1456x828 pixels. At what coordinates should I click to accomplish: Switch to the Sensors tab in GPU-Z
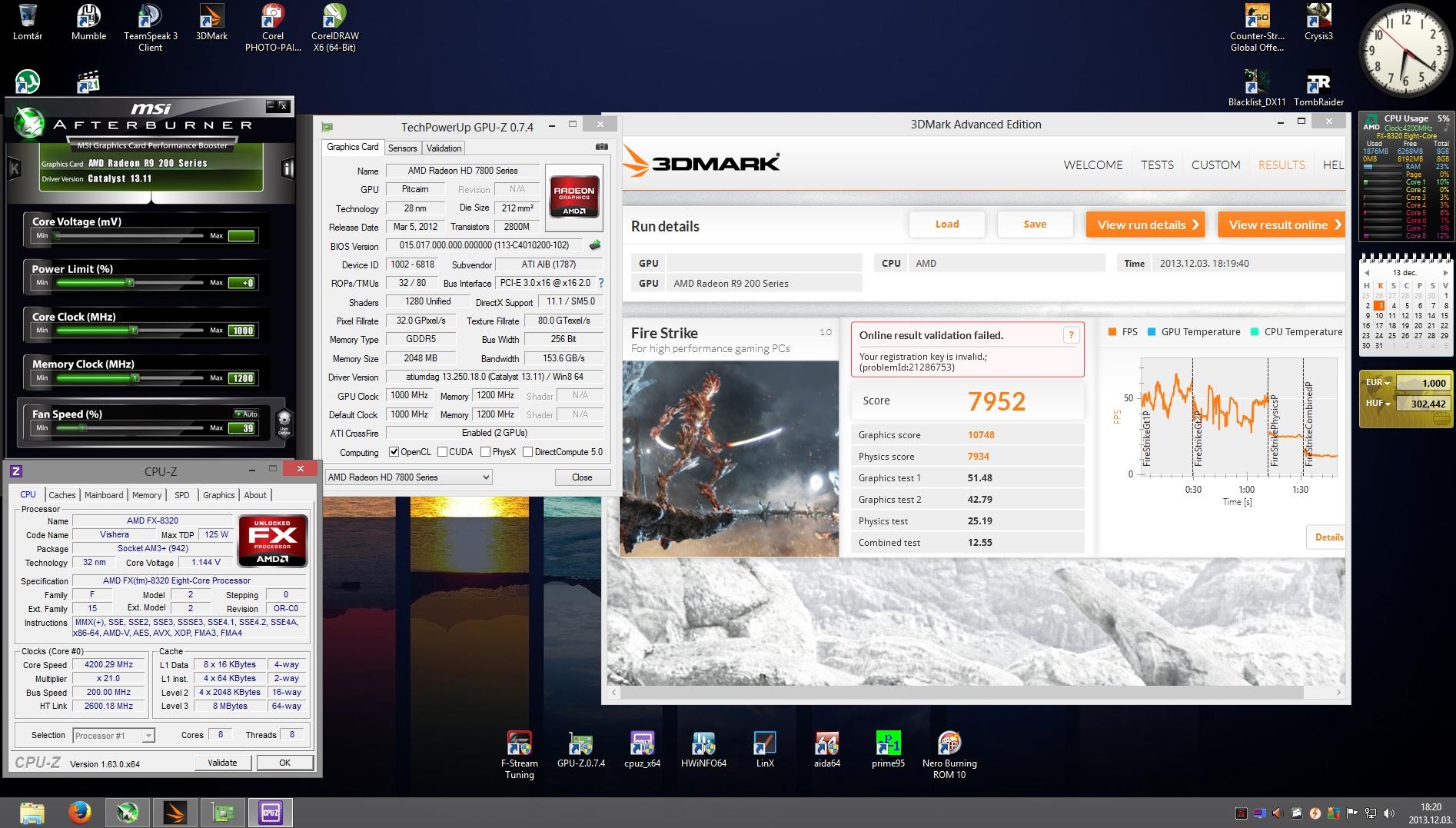pos(402,148)
